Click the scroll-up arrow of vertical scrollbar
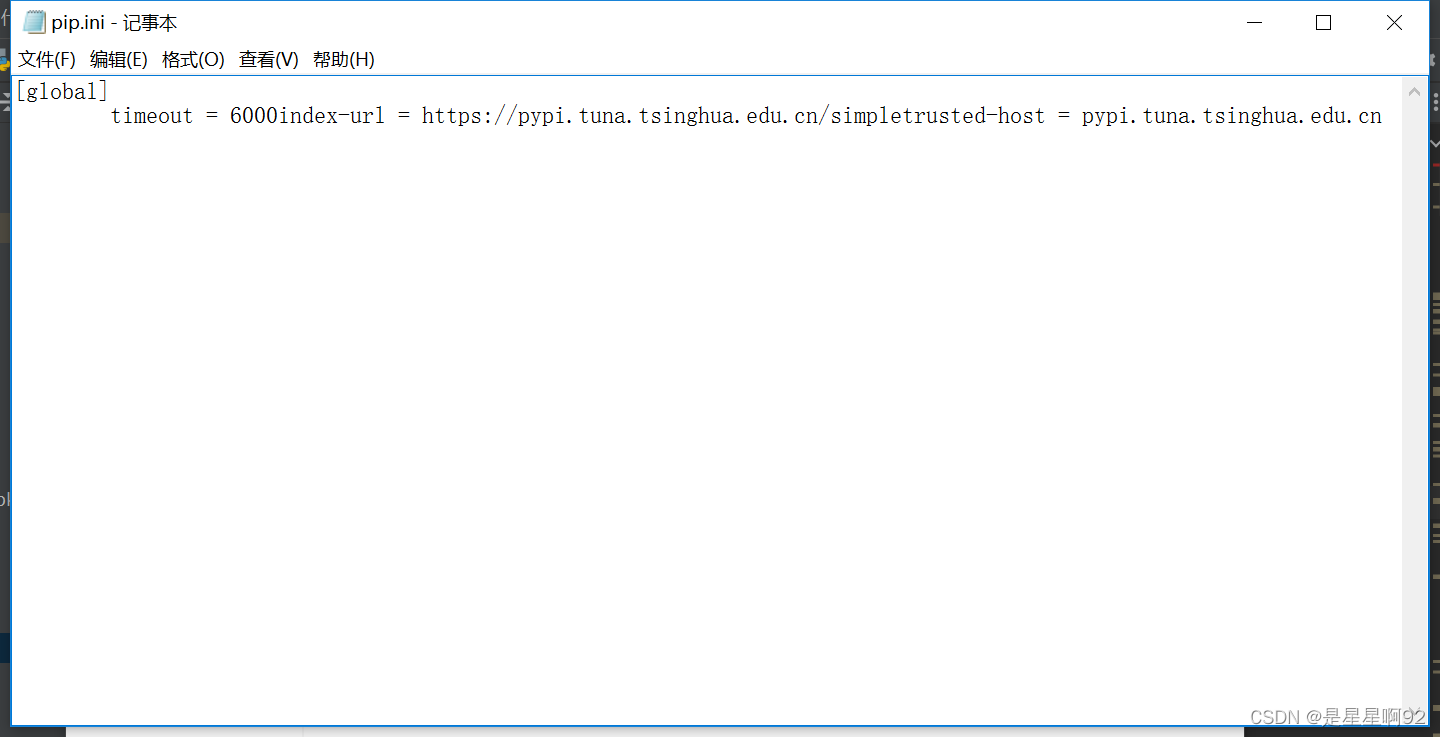This screenshot has height=737, width=1440. tap(1414, 92)
